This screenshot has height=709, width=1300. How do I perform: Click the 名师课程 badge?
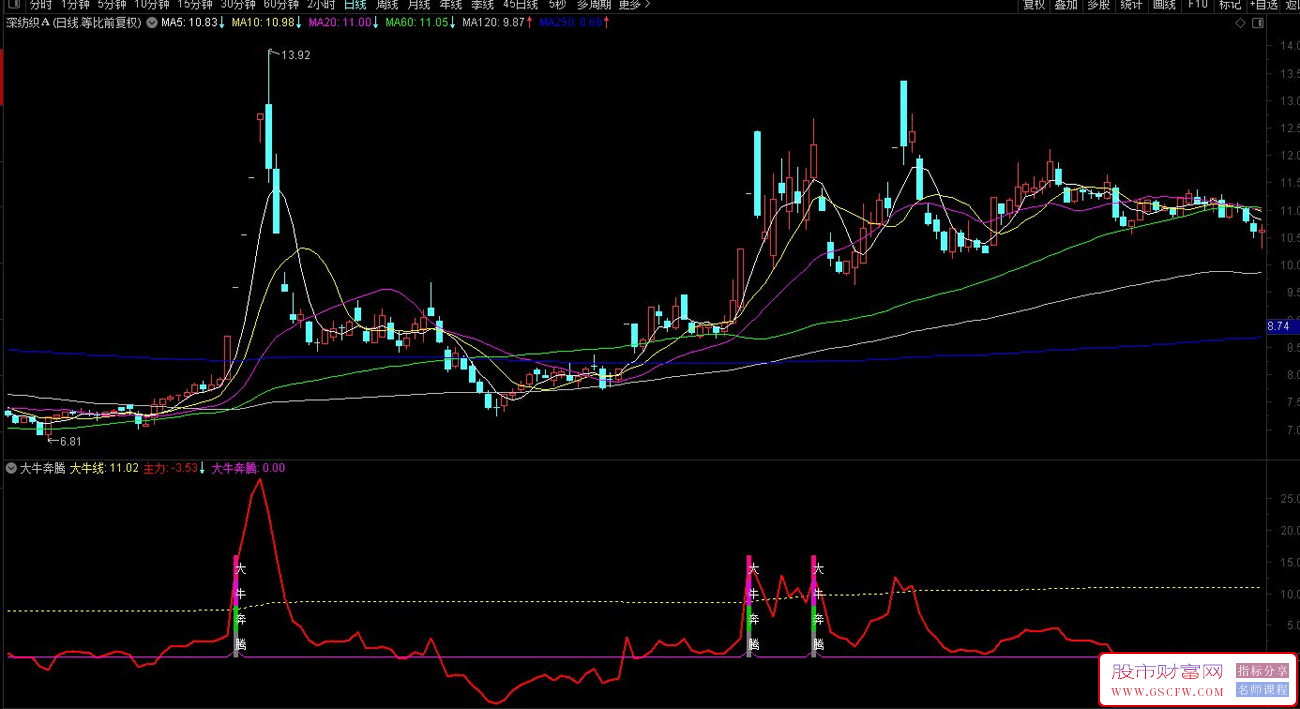(1262, 689)
